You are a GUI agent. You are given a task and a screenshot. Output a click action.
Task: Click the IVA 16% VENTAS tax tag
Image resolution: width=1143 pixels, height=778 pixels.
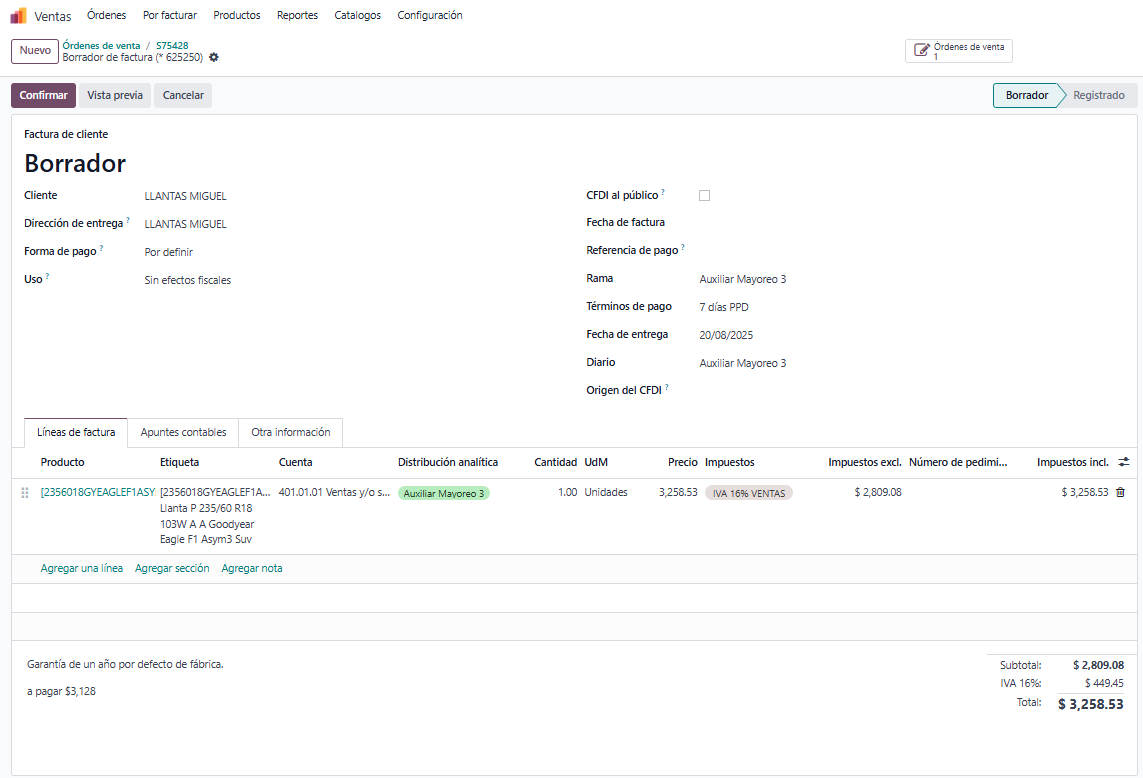[x=748, y=493]
